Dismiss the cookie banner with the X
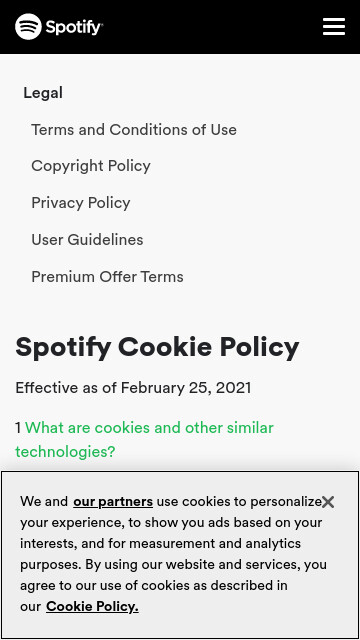The image size is (360, 640). [x=328, y=502]
